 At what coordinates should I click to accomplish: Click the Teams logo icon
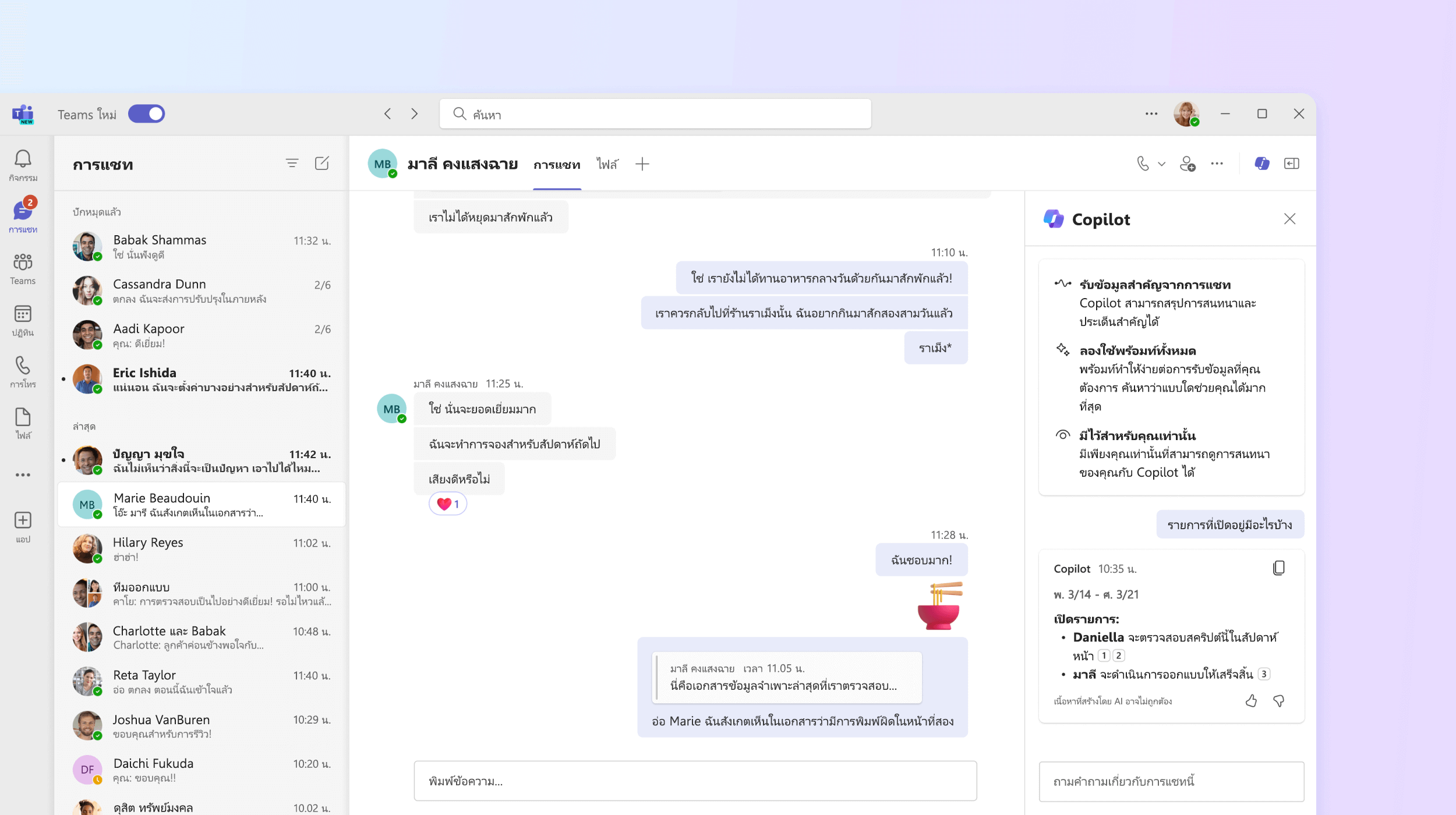click(23, 114)
